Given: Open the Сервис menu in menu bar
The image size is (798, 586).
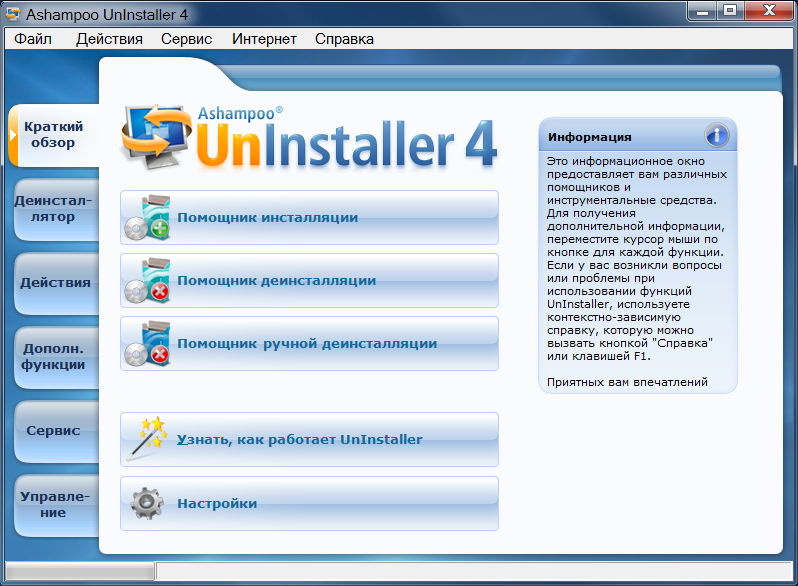Looking at the screenshot, I should click(x=186, y=39).
